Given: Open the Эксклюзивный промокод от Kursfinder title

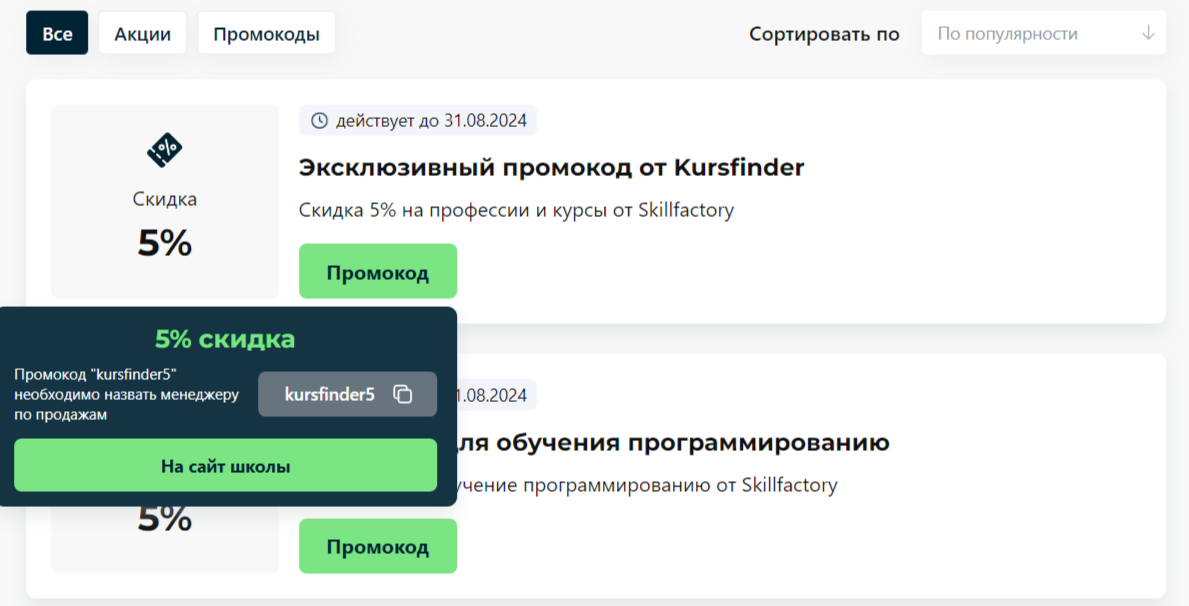Looking at the screenshot, I should tap(551, 167).
